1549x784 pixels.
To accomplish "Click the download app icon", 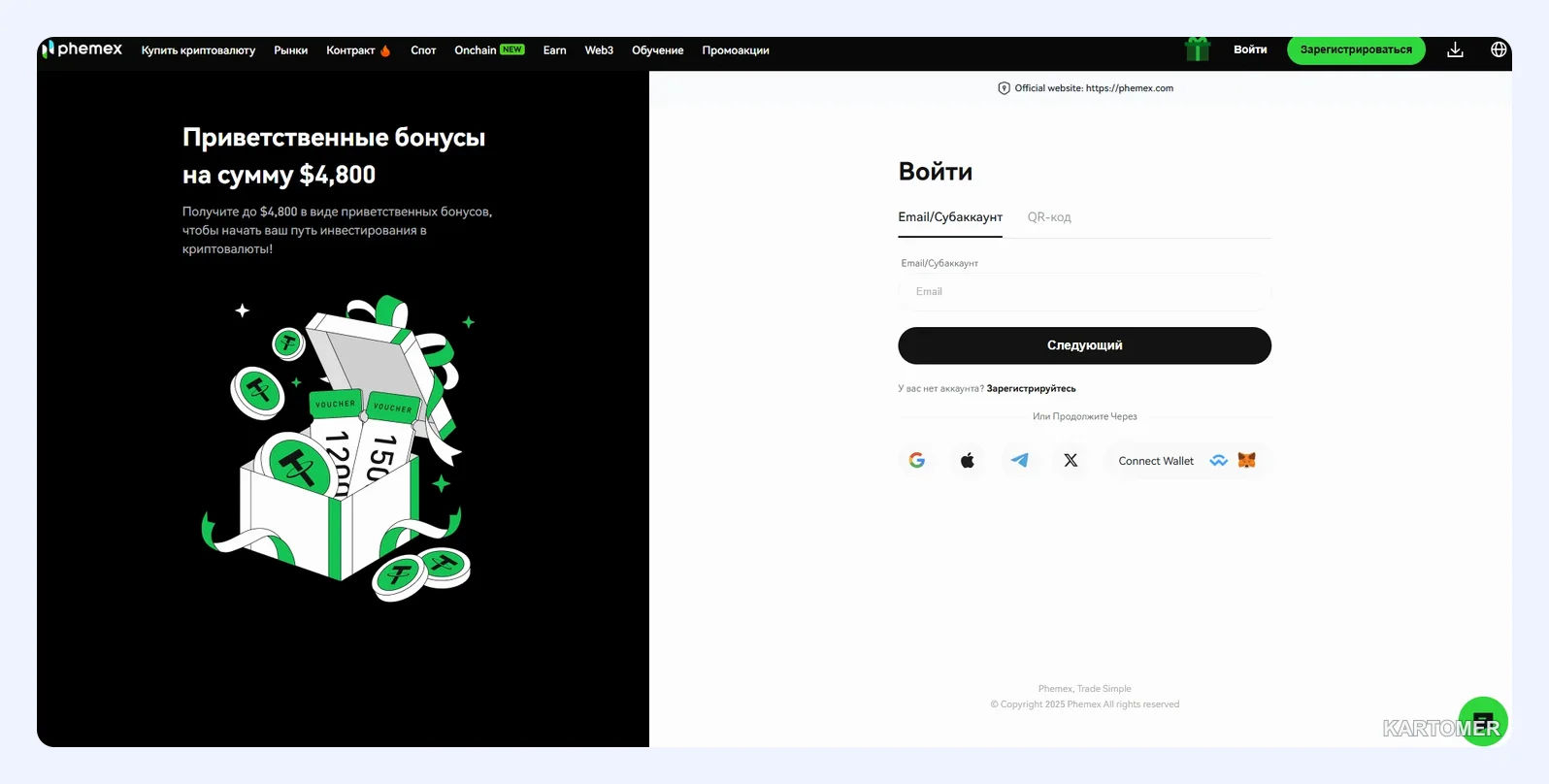I will [1455, 49].
